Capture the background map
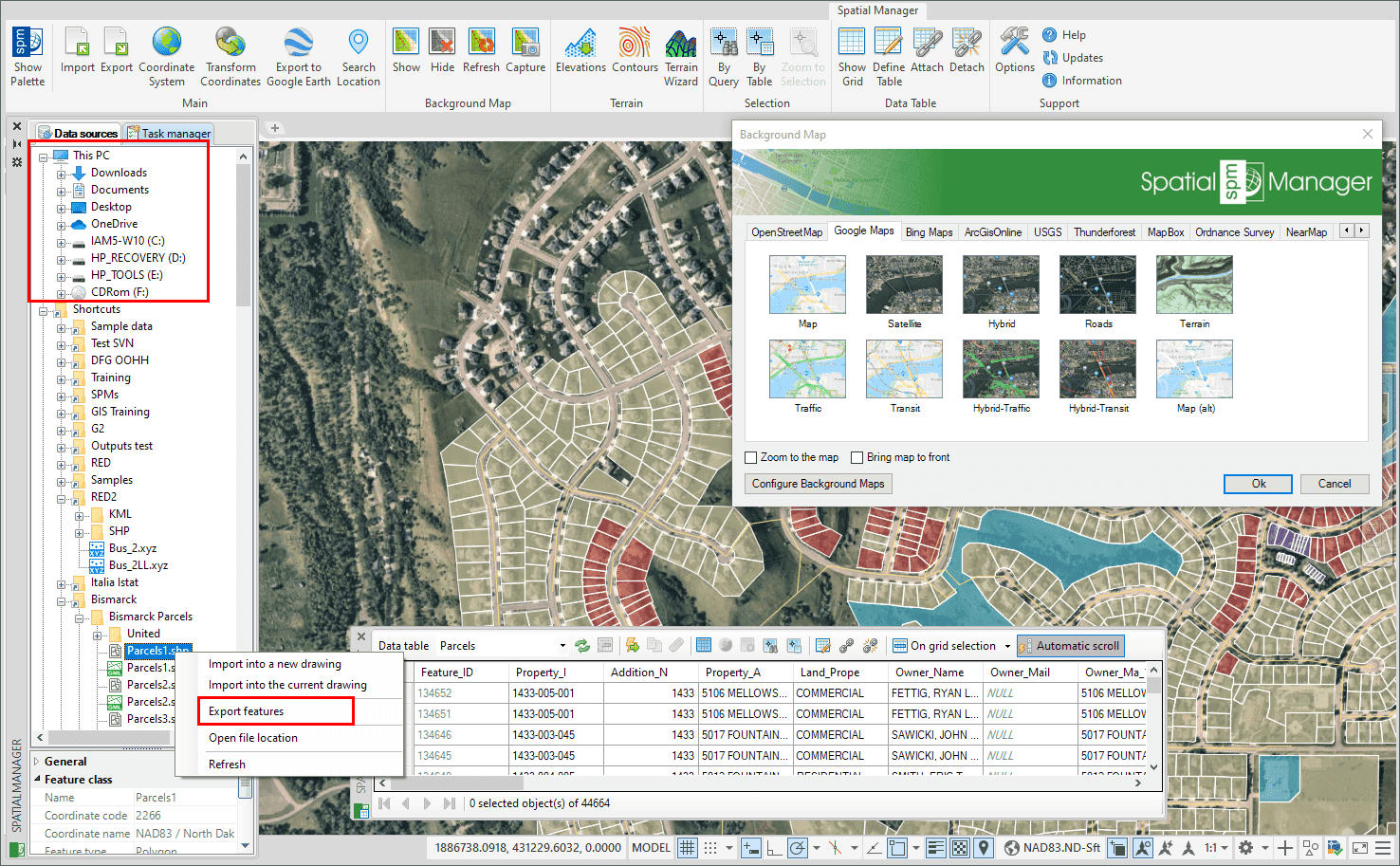 pyautogui.click(x=525, y=50)
